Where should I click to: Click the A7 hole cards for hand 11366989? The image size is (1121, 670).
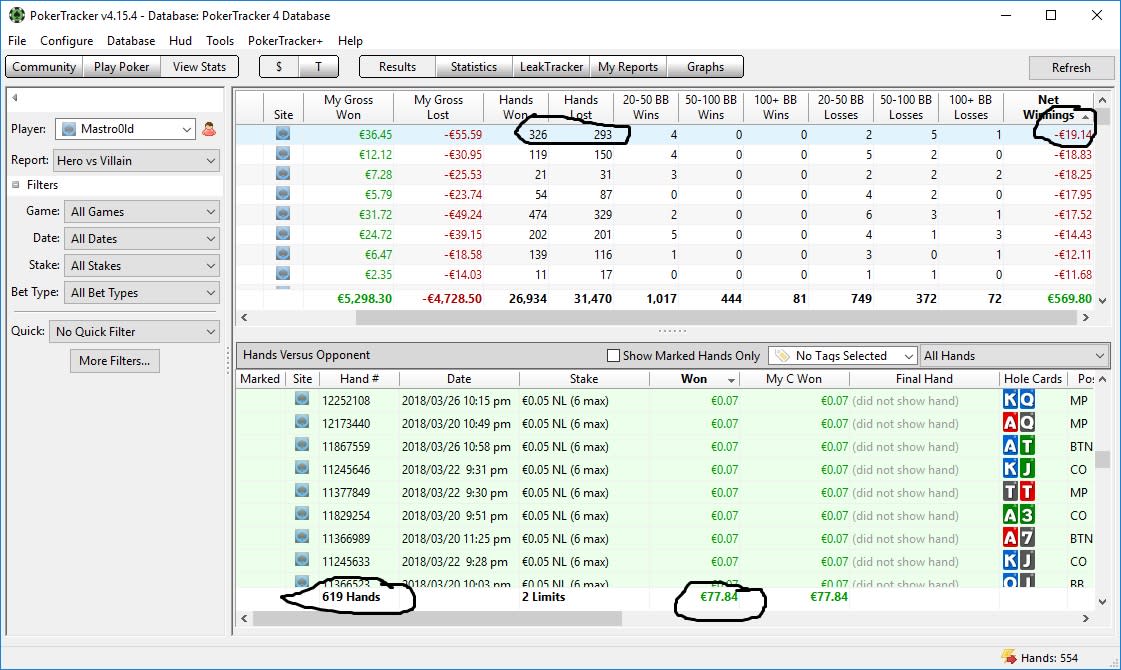[x=1019, y=538]
